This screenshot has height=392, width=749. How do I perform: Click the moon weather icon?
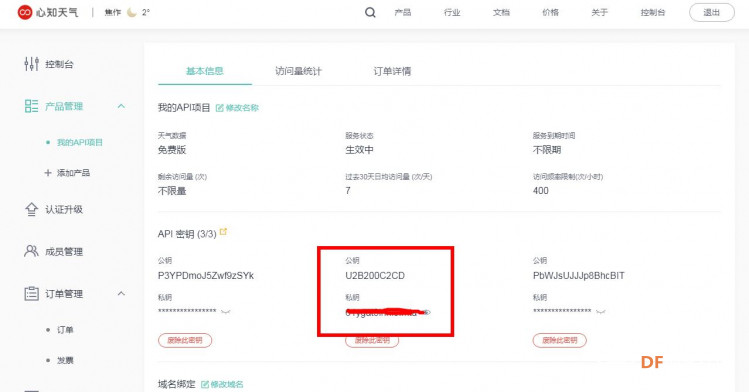(132, 12)
